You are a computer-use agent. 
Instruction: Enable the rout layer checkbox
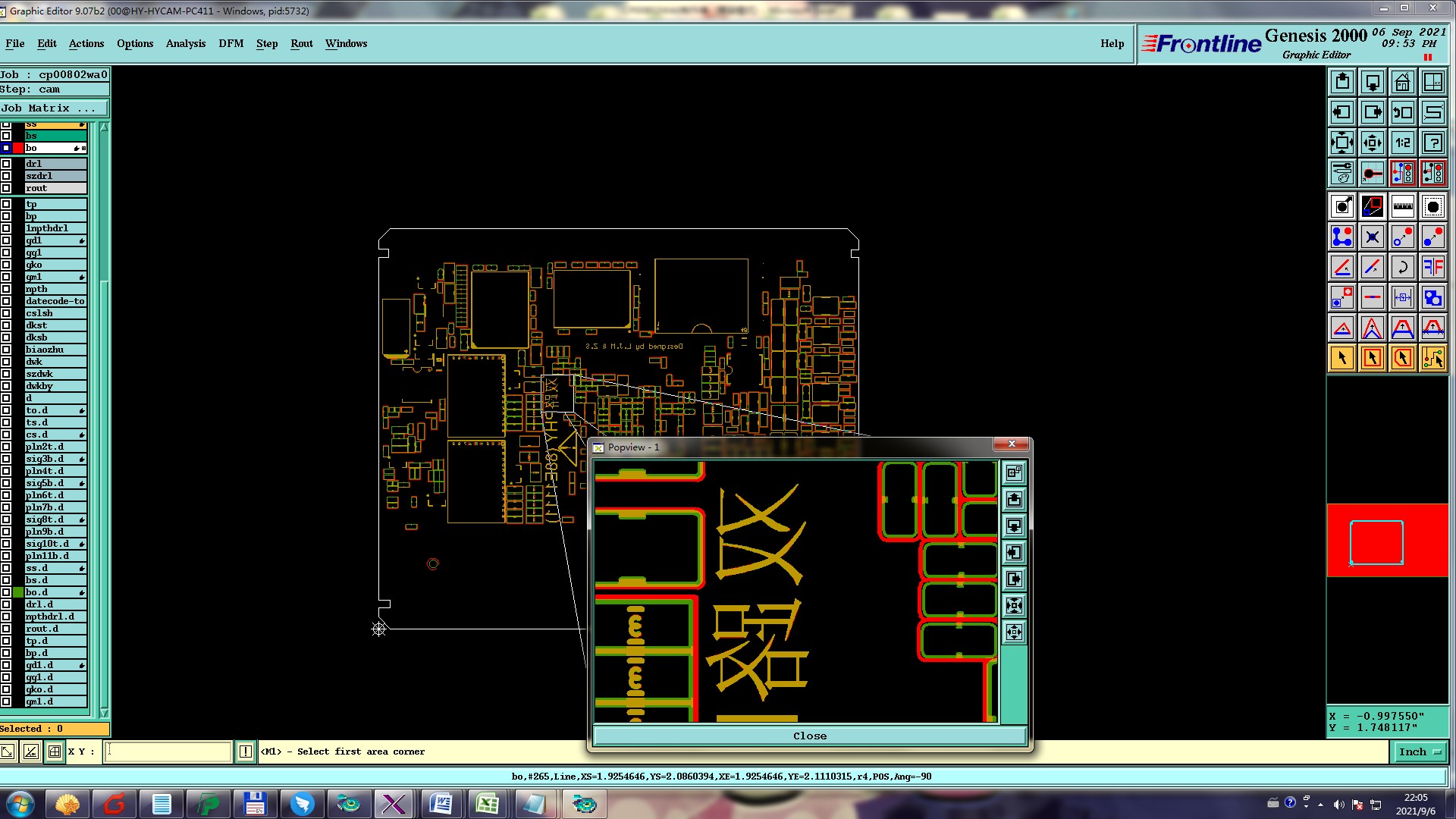pyautogui.click(x=6, y=188)
